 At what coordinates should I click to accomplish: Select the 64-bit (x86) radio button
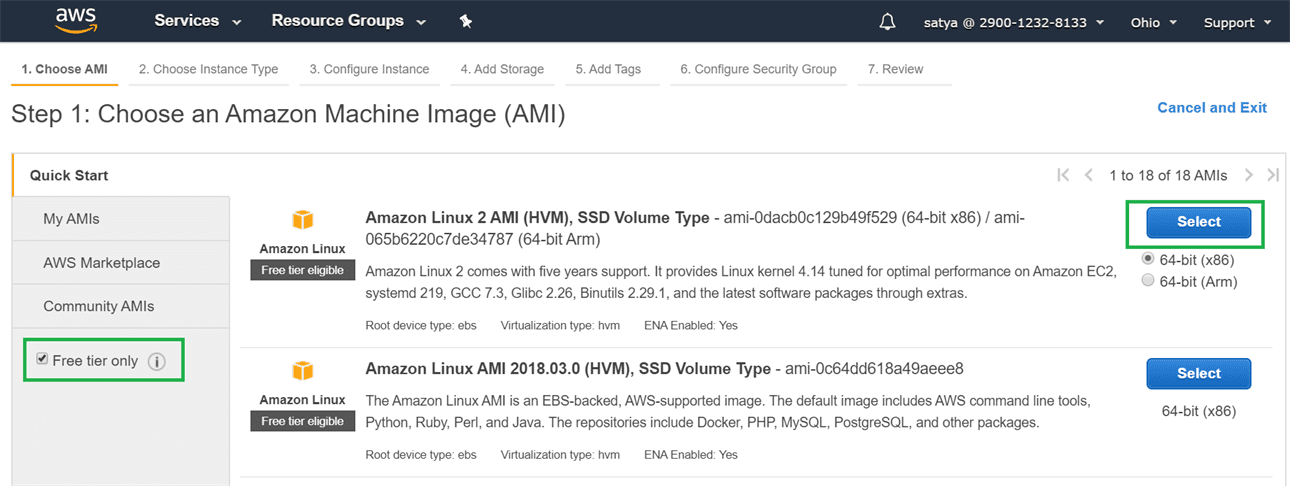[1147, 259]
